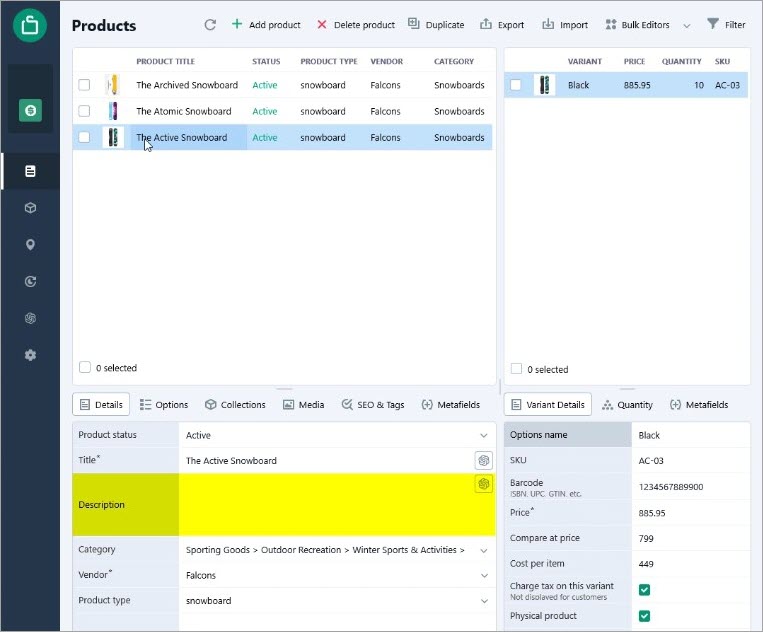Click The Archived Snowboard thumbnail
This screenshot has width=763, height=632.
[x=113, y=85]
